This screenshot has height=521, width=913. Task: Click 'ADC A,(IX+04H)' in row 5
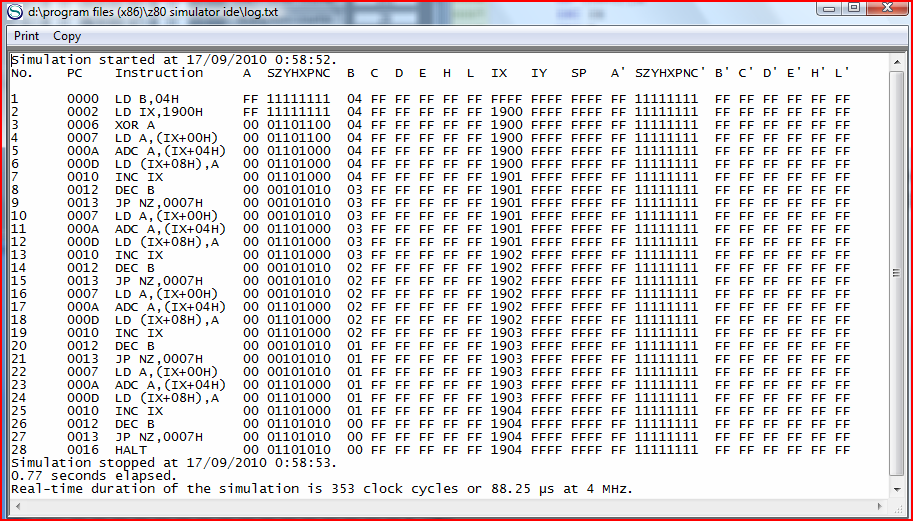[x=171, y=151]
